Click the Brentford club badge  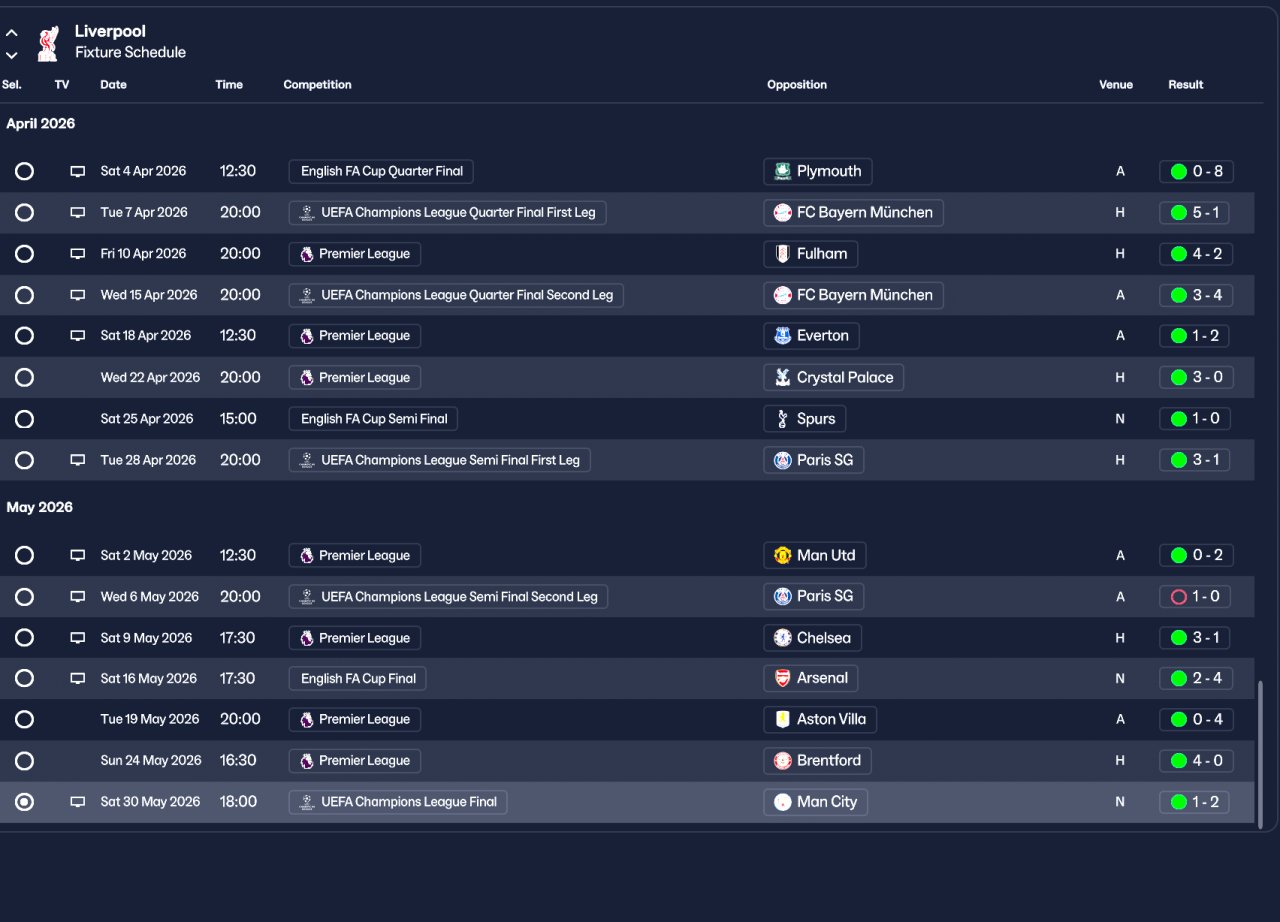[783, 761]
